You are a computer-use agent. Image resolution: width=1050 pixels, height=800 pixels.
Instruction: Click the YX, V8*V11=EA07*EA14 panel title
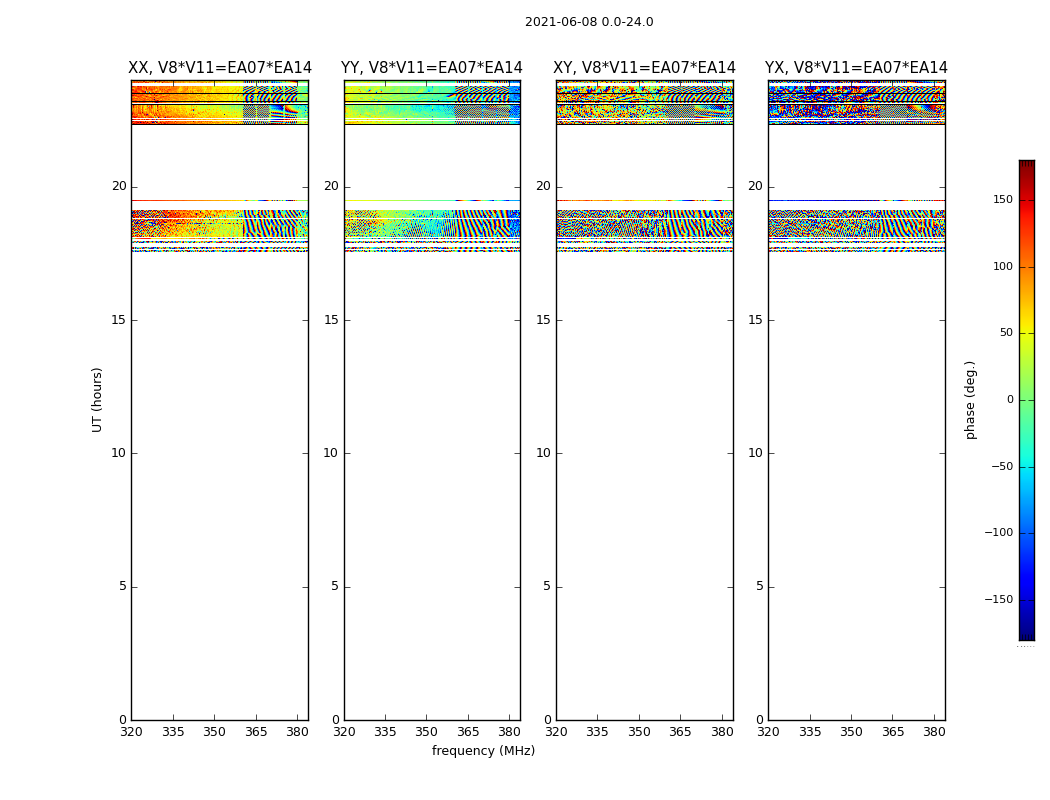point(856,68)
